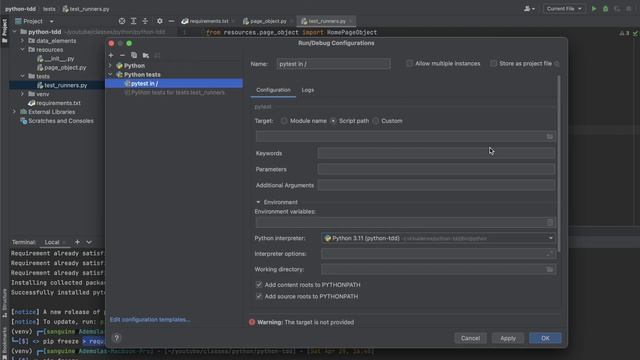Switch to Configuration tab
640x360 pixels.
coord(273,90)
